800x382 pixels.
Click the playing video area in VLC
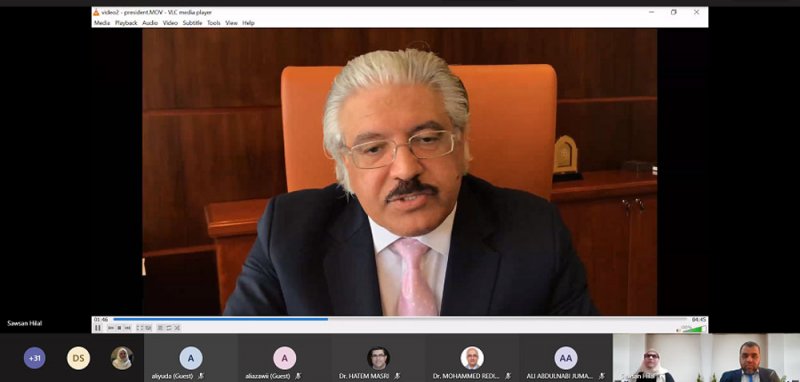pyautogui.click(x=399, y=172)
